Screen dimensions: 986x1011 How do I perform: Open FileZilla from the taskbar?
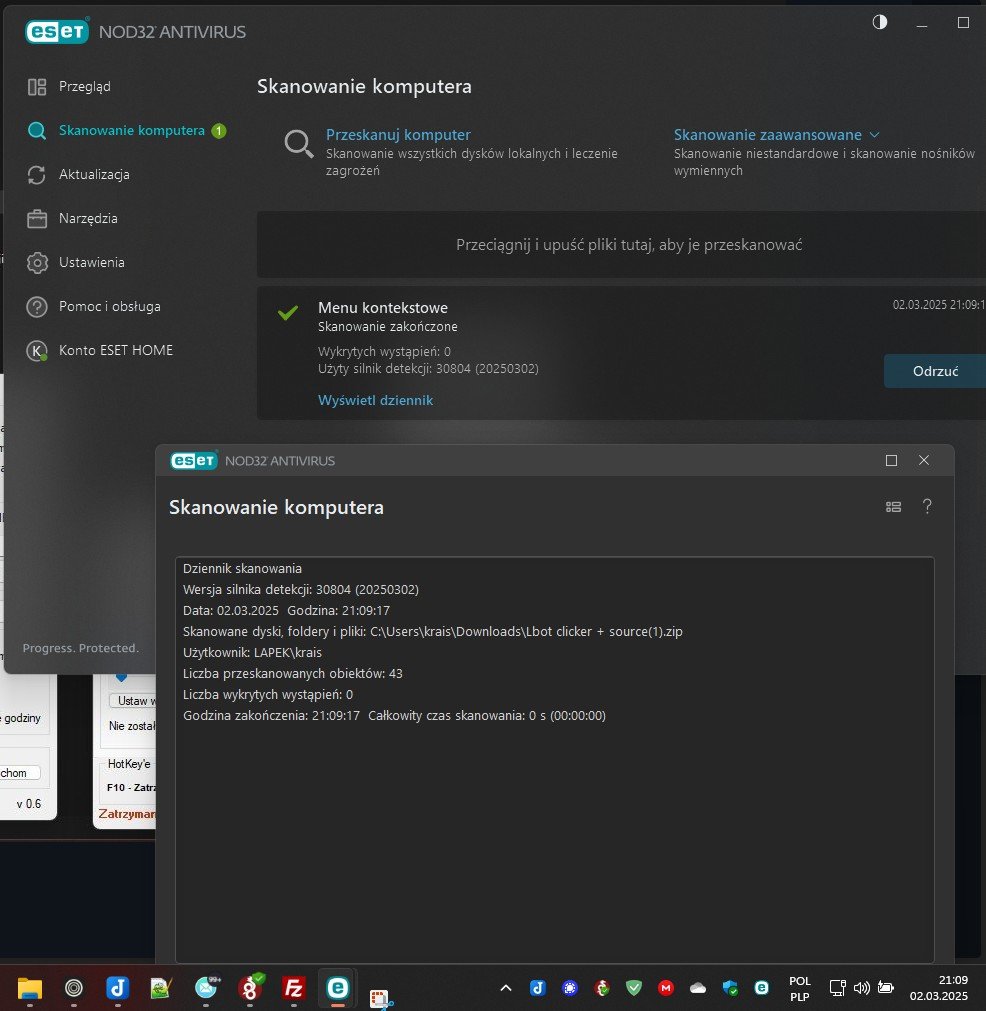point(294,988)
